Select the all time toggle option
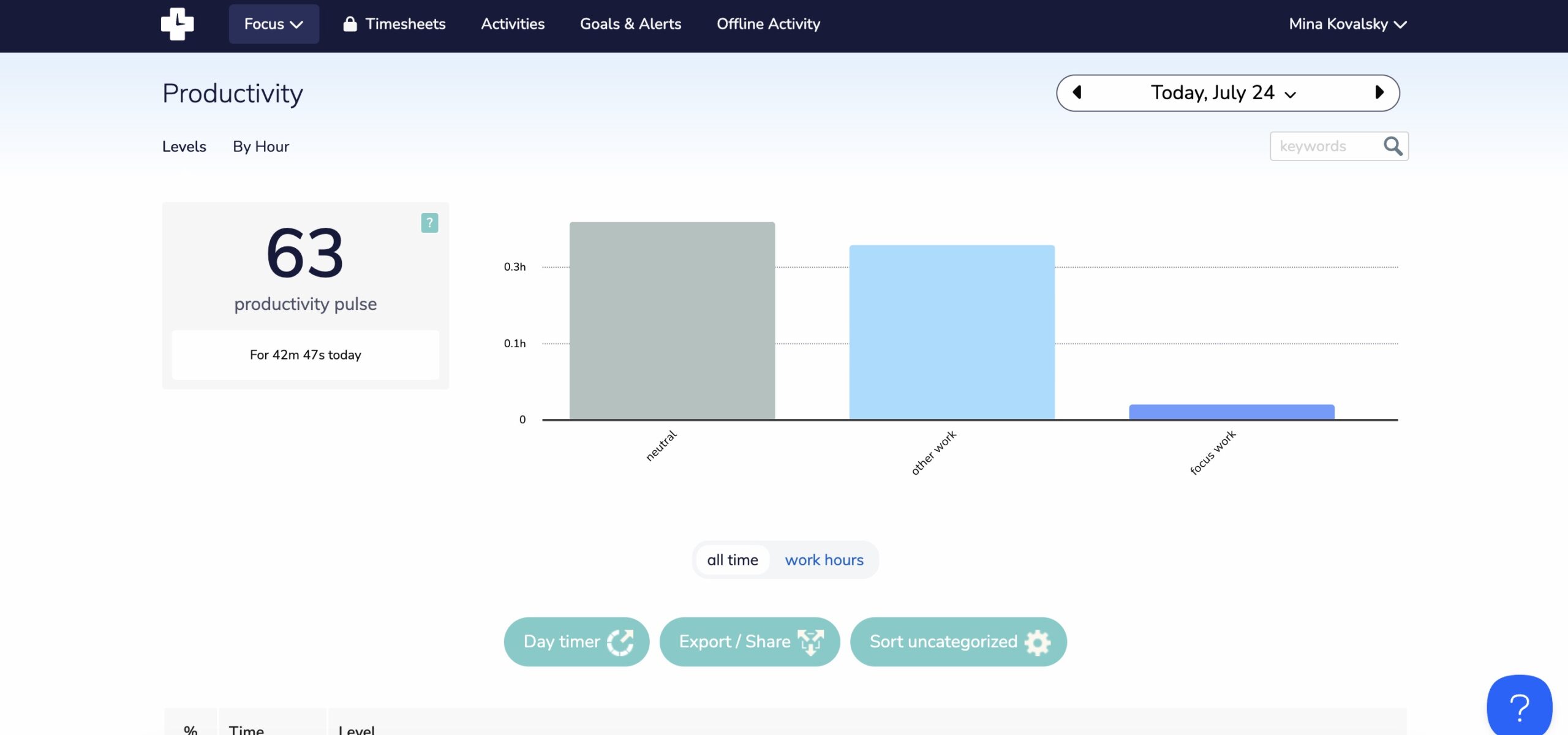 point(733,560)
